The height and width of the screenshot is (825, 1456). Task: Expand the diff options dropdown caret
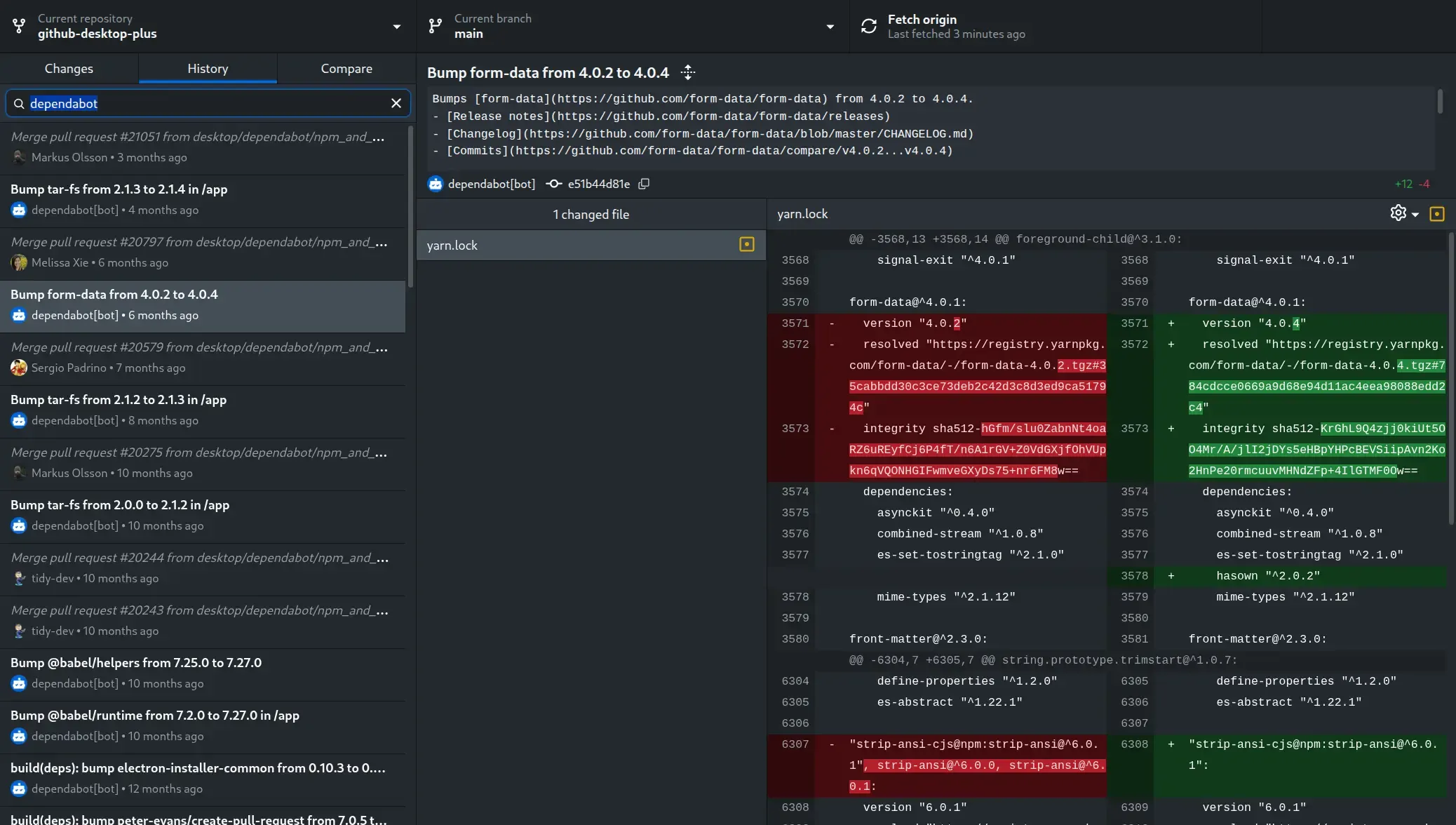coord(1415,214)
